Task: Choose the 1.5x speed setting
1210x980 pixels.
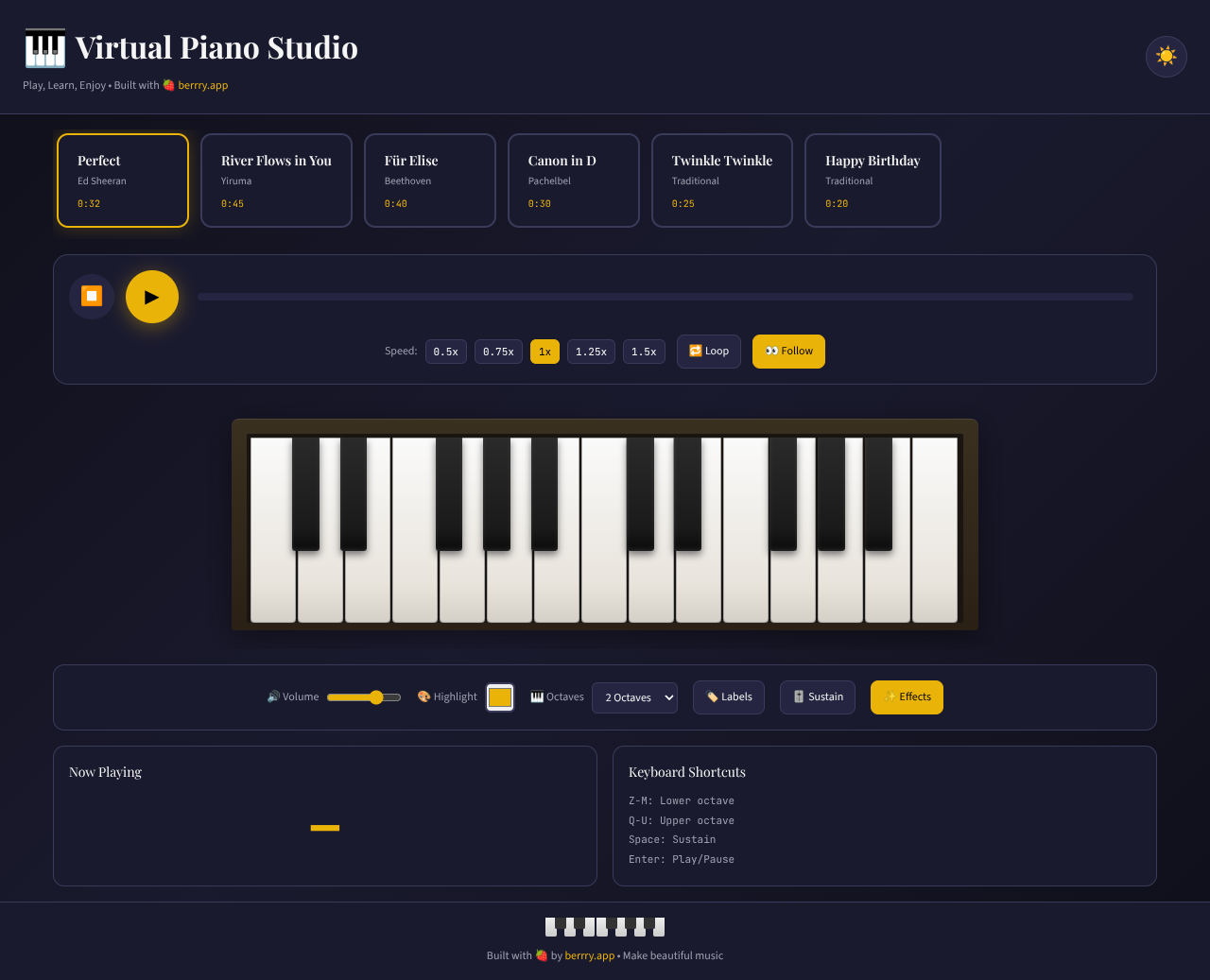Action: click(643, 351)
